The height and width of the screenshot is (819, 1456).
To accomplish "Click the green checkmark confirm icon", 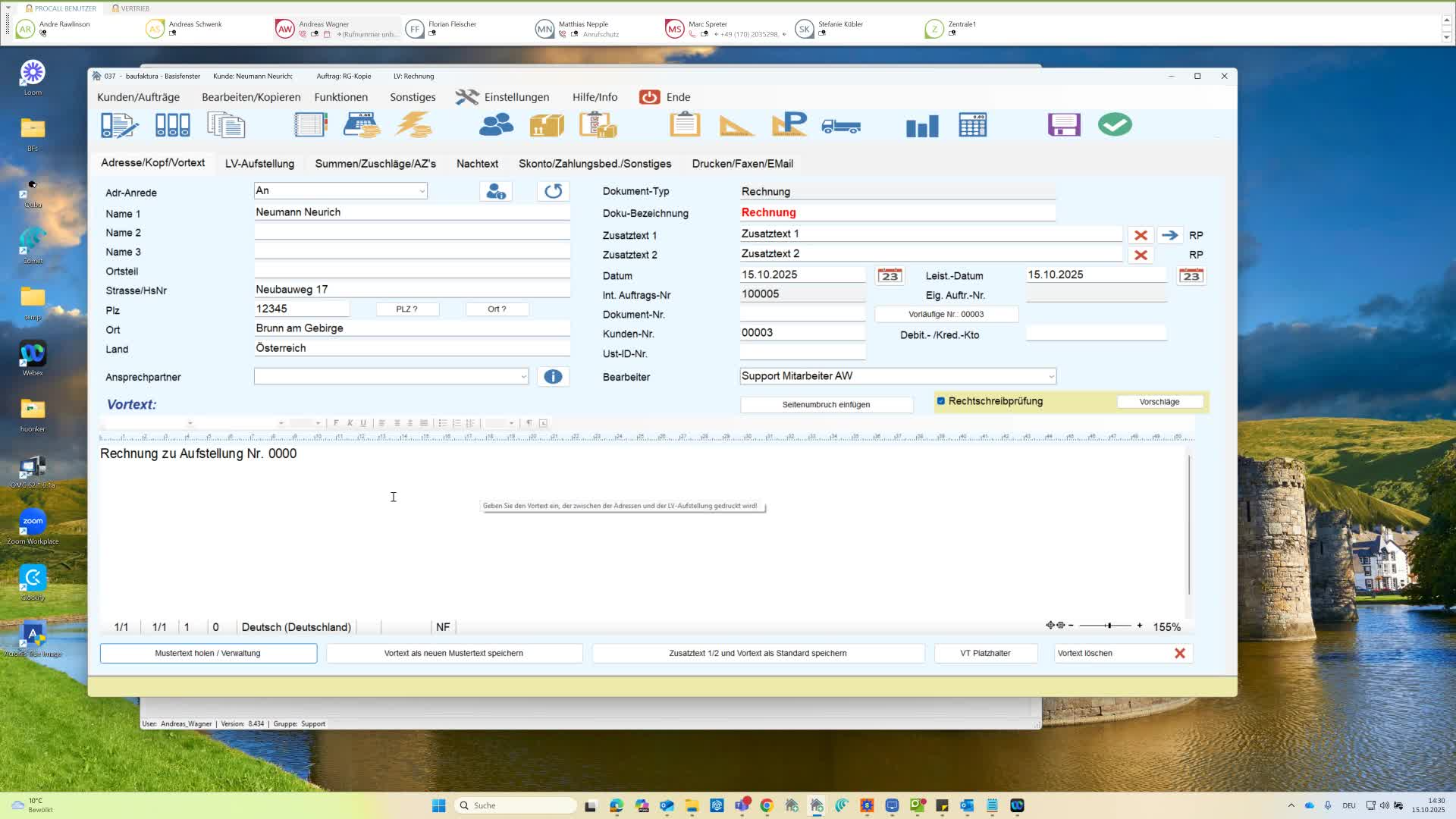I will pyautogui.click(x=1114, y=125).
